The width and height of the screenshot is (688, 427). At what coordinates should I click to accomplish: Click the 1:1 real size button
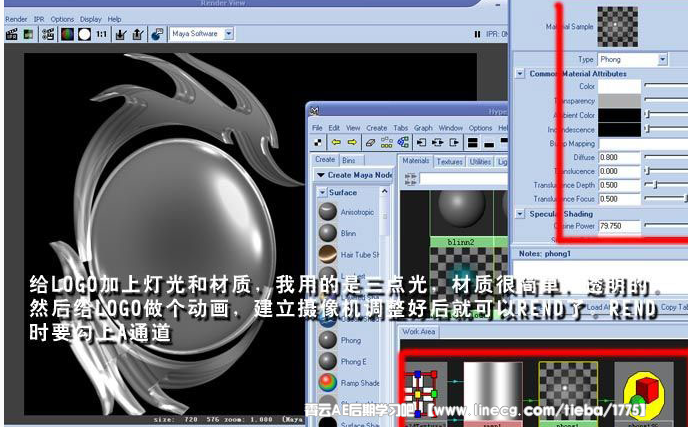click(102, 34)
